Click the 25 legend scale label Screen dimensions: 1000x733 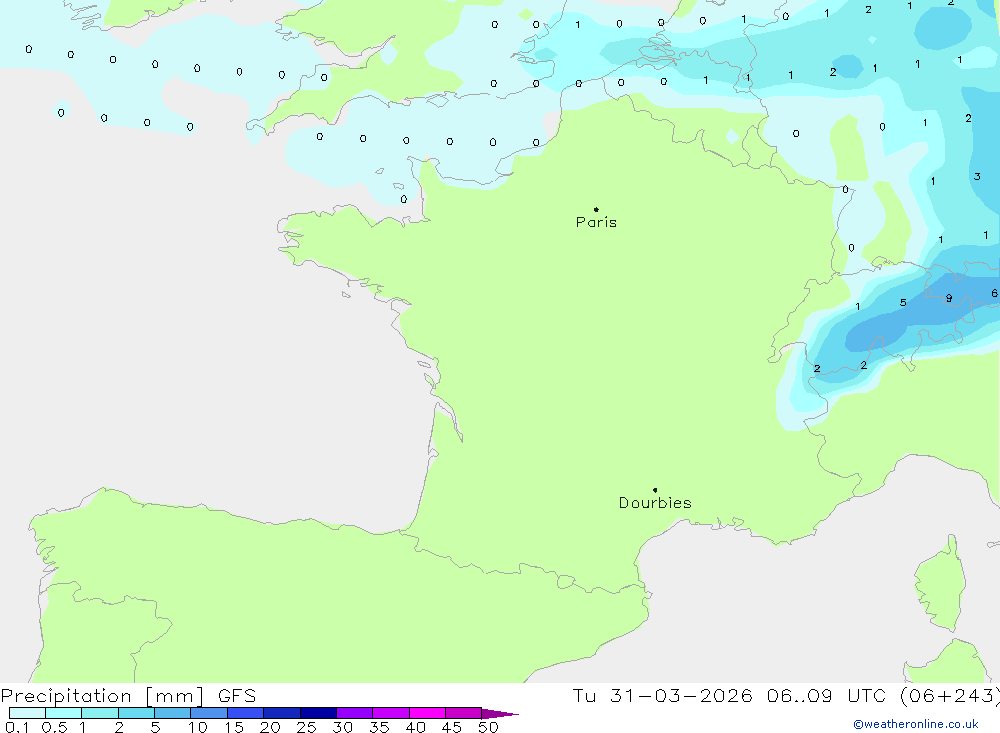pyautogui.click(x=307, y=727)
